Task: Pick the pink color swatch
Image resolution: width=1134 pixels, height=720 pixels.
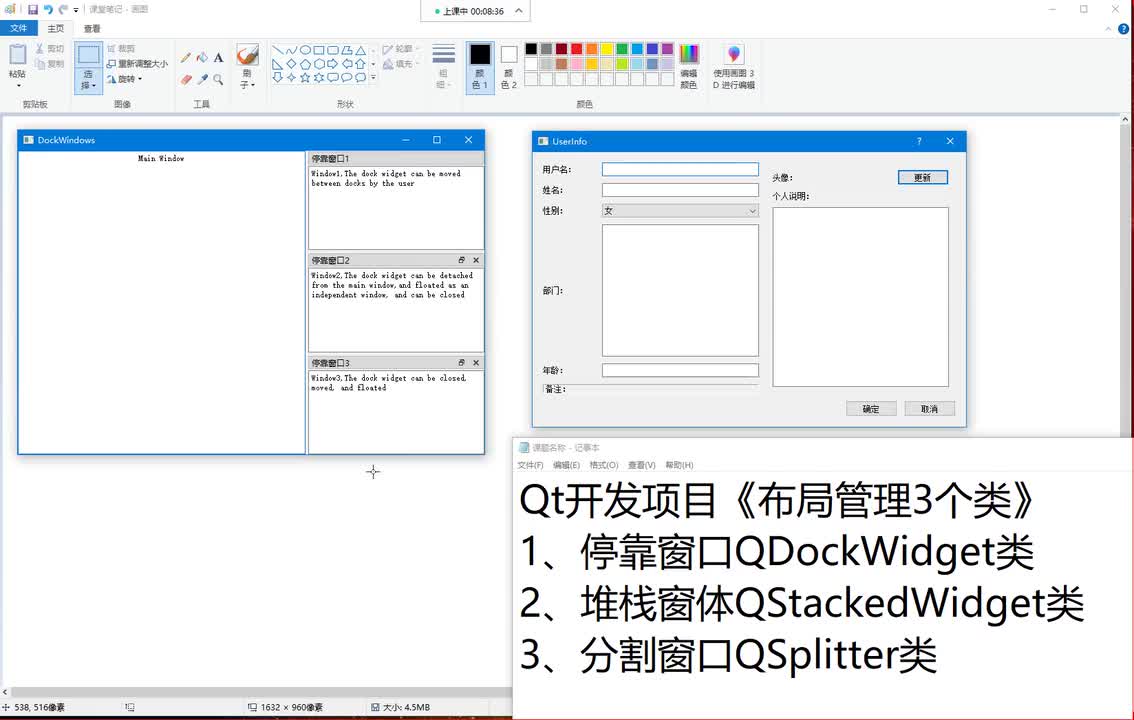Action: [576, 64]
